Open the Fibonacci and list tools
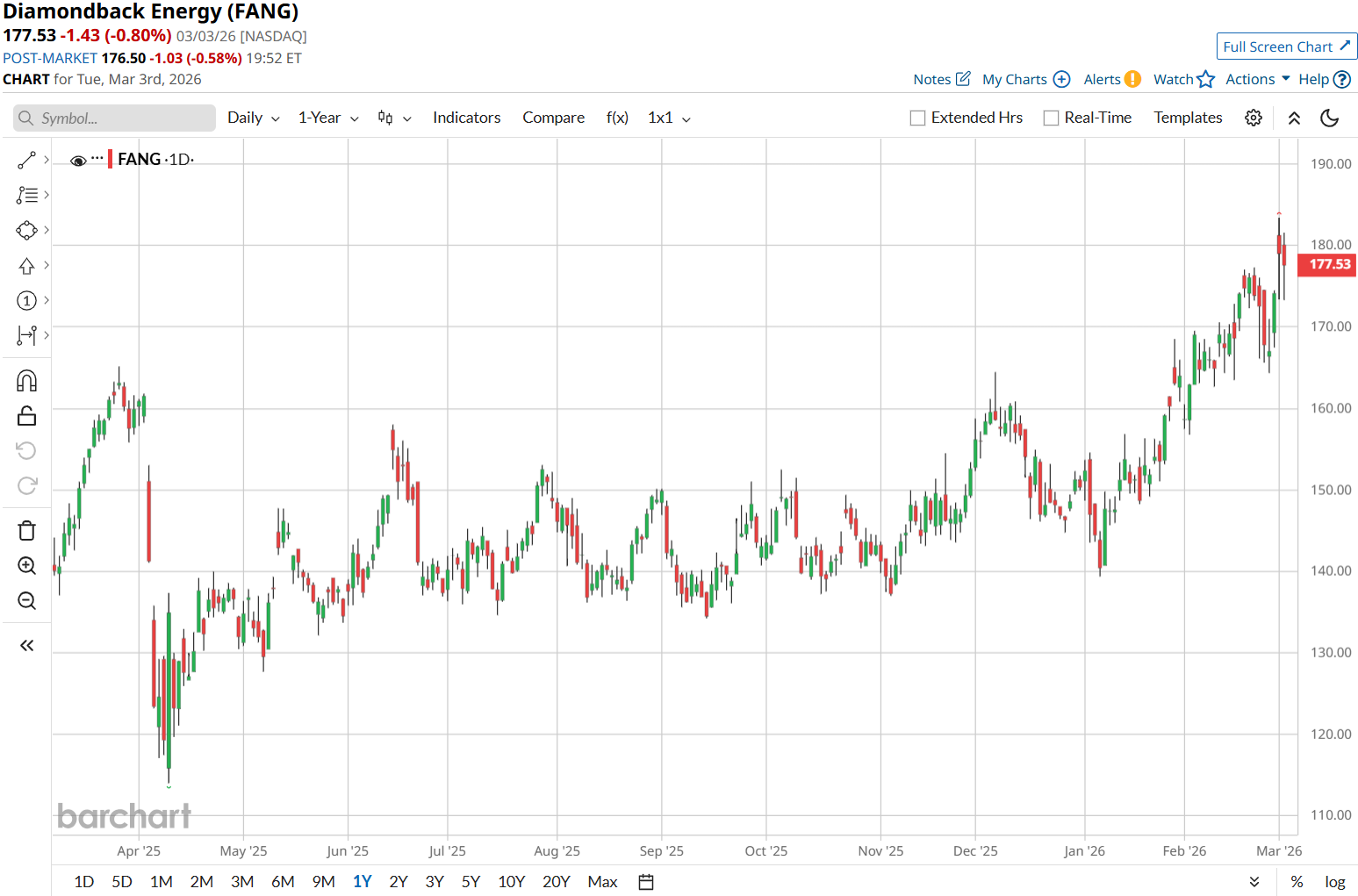Viewport: 1358px width, 896px height. point(26,195)
